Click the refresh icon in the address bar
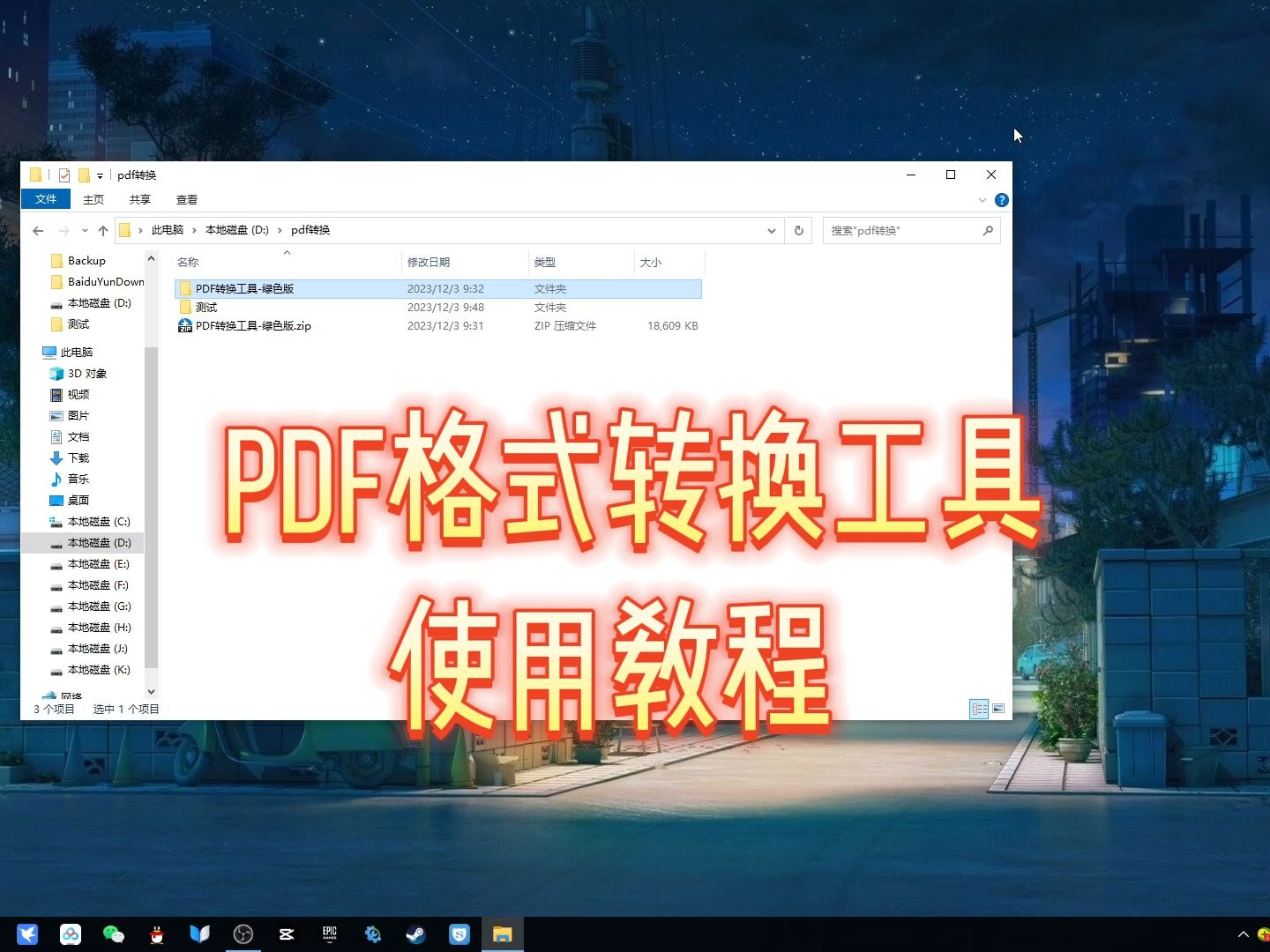This screenshot has height=952, width=1270. click(x=798, y=230)
